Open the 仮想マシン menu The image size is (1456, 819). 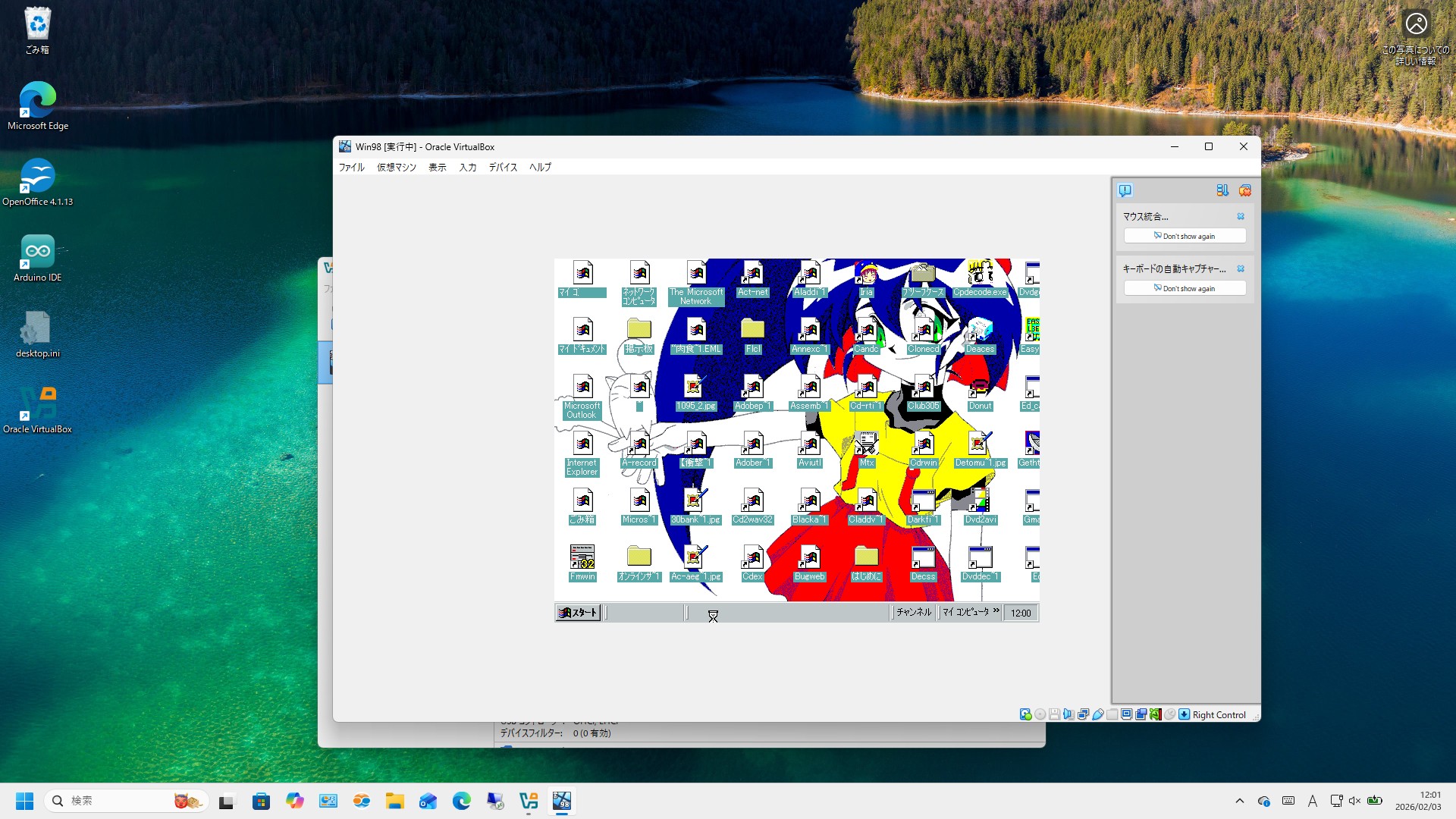click(396, 167)
